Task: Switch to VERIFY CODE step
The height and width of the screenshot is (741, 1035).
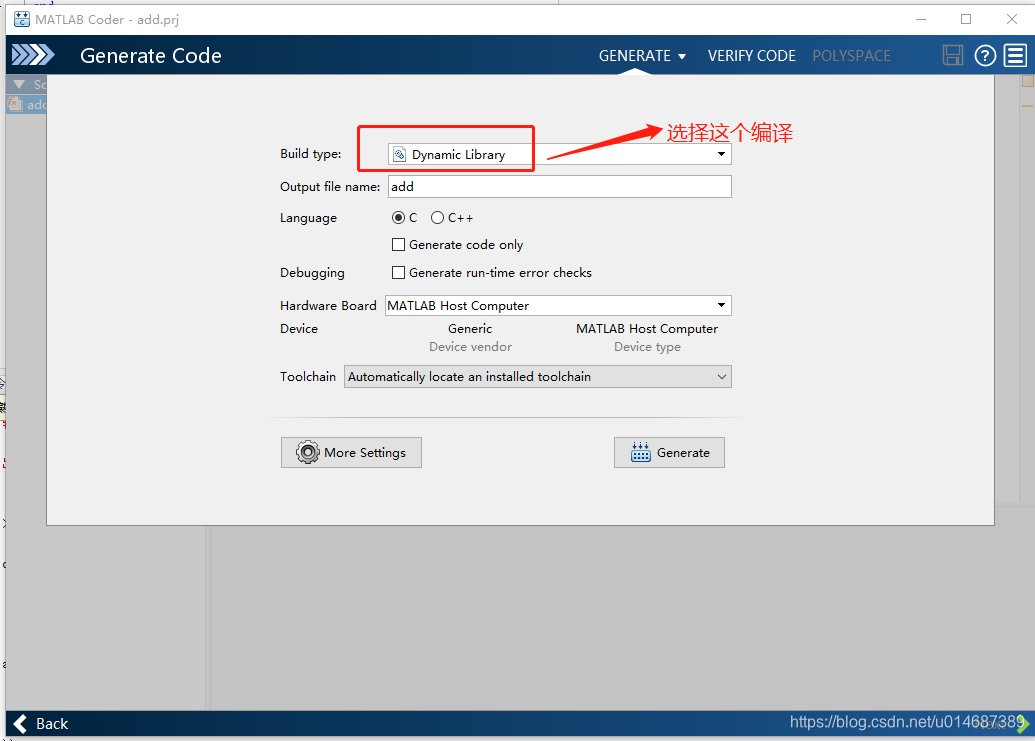Action: click(752, 56)
